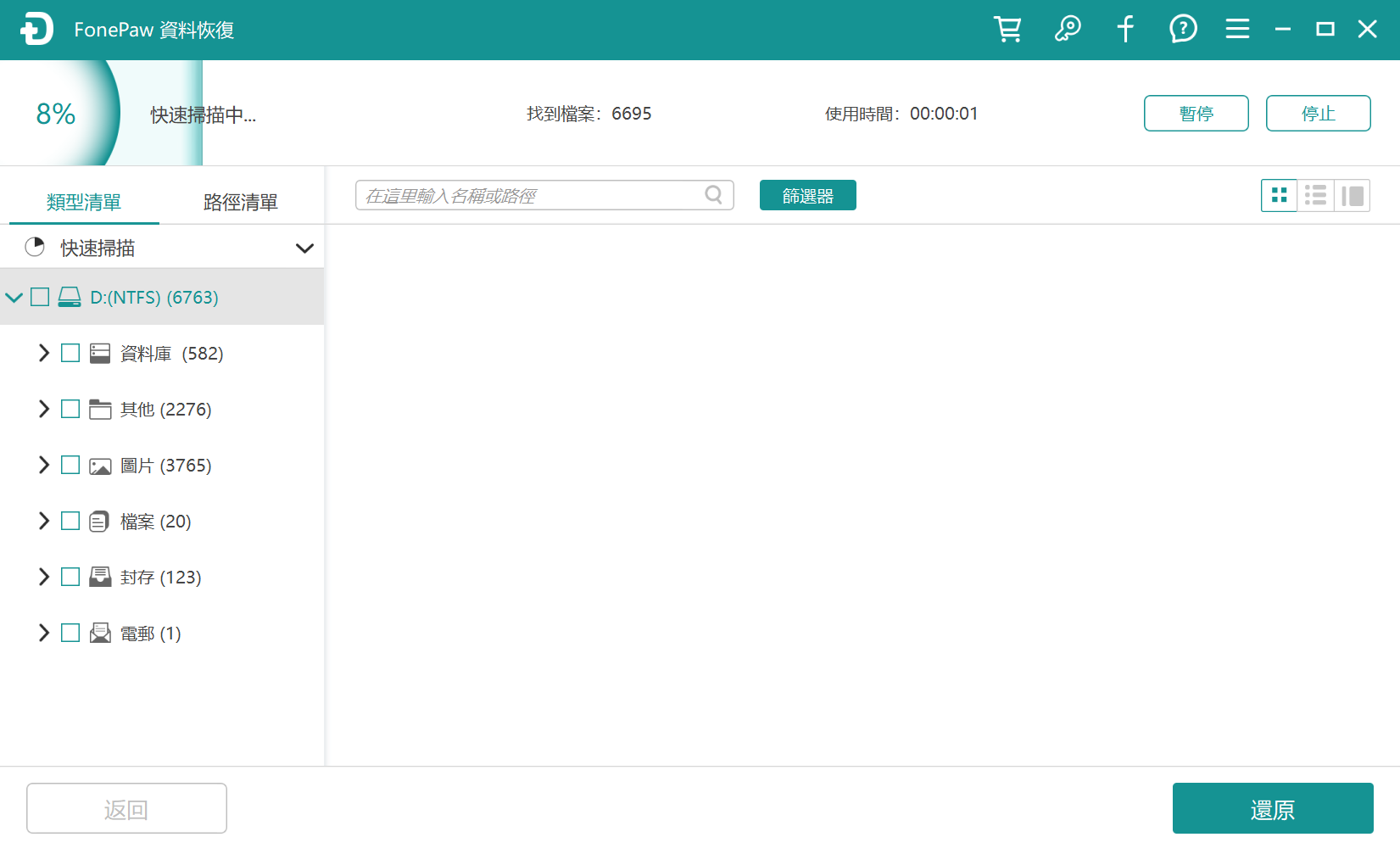
Task: Select the 快速掃描 label
Action: (98, 248)
